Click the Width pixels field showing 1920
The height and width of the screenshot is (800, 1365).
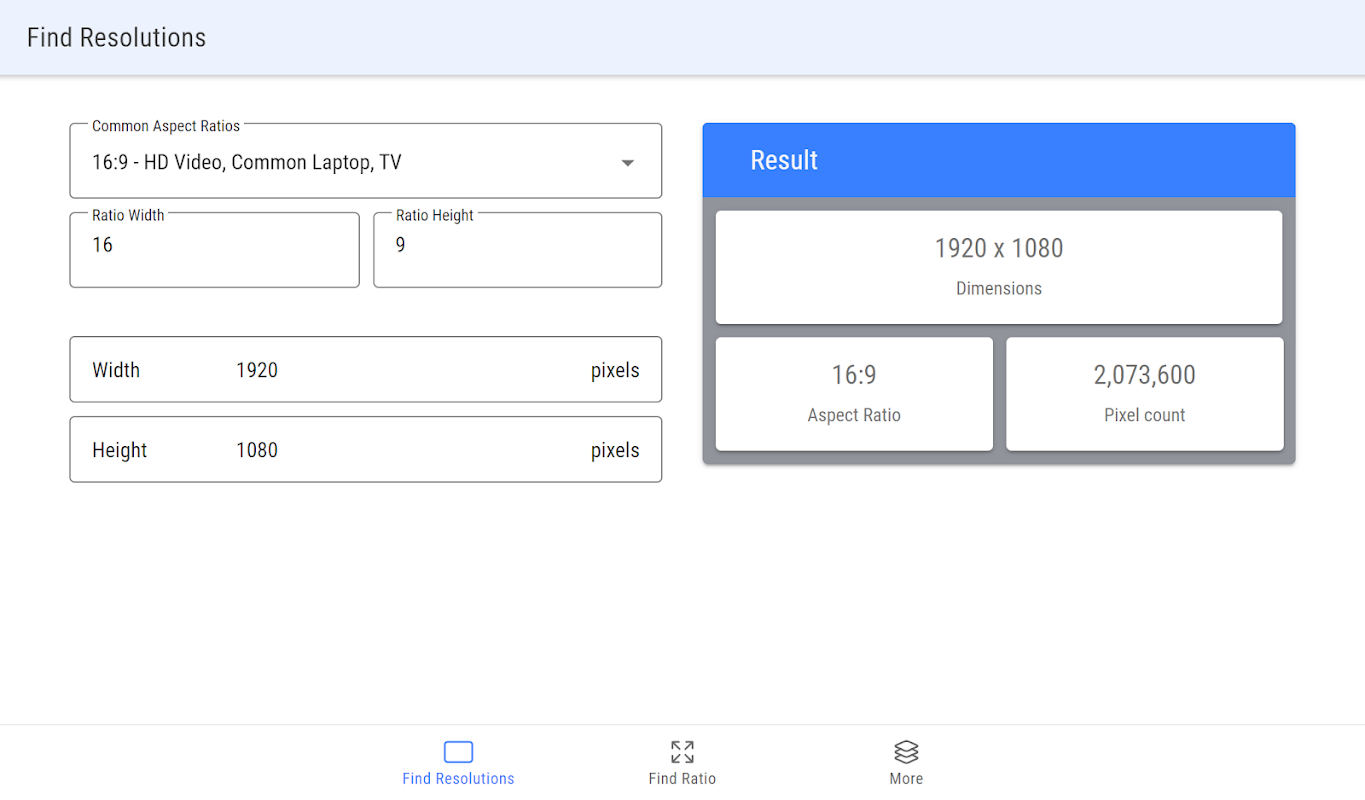[366, 370]
